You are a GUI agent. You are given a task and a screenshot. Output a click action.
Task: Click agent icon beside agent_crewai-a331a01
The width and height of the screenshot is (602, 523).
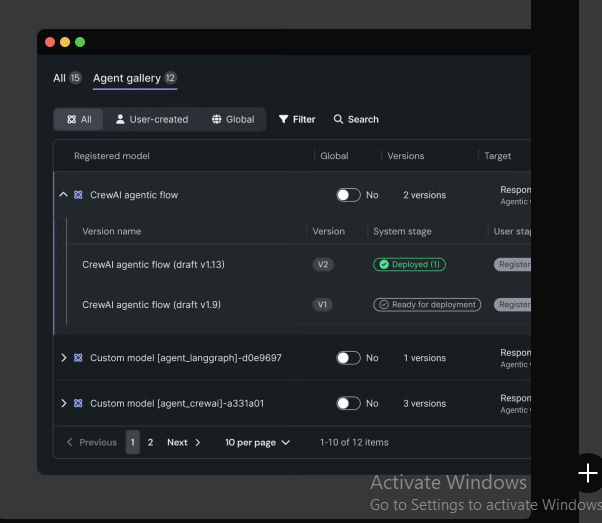78,403
